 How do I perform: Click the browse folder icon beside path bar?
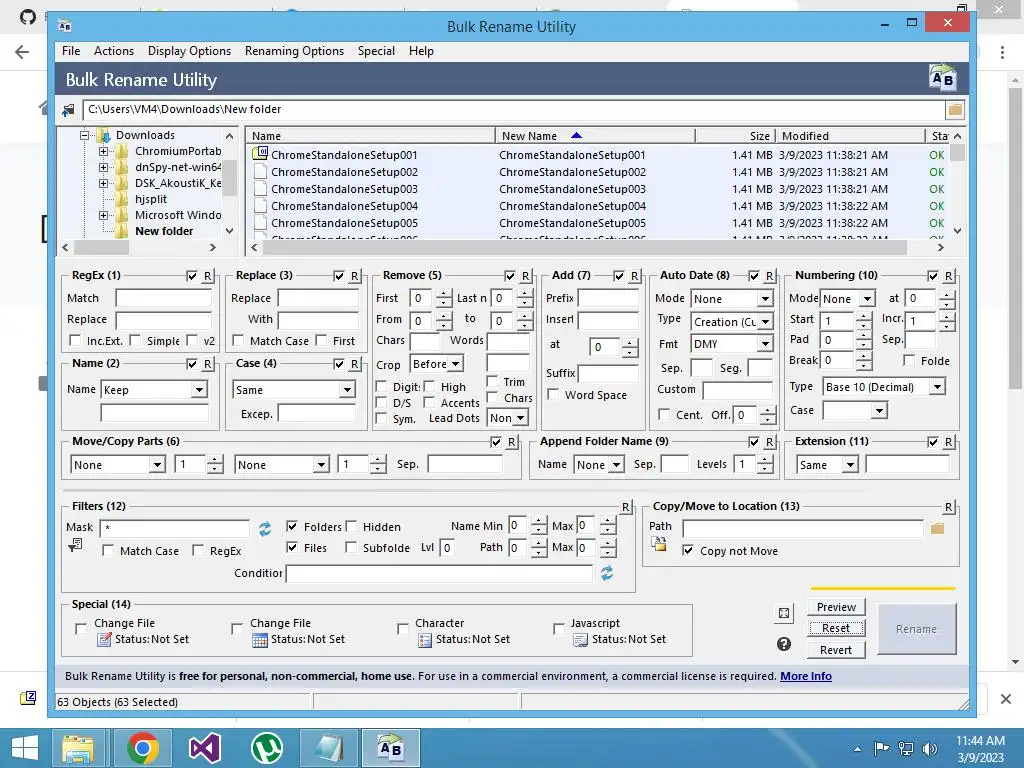click(x=955, y=110)
